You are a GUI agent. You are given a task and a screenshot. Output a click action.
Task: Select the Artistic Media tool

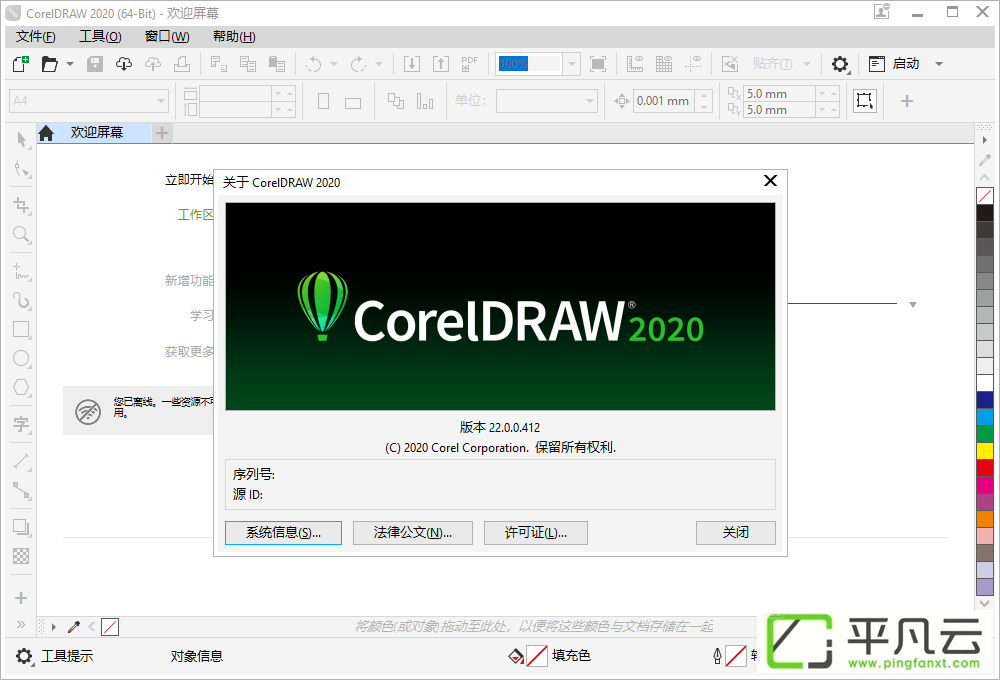21,300
